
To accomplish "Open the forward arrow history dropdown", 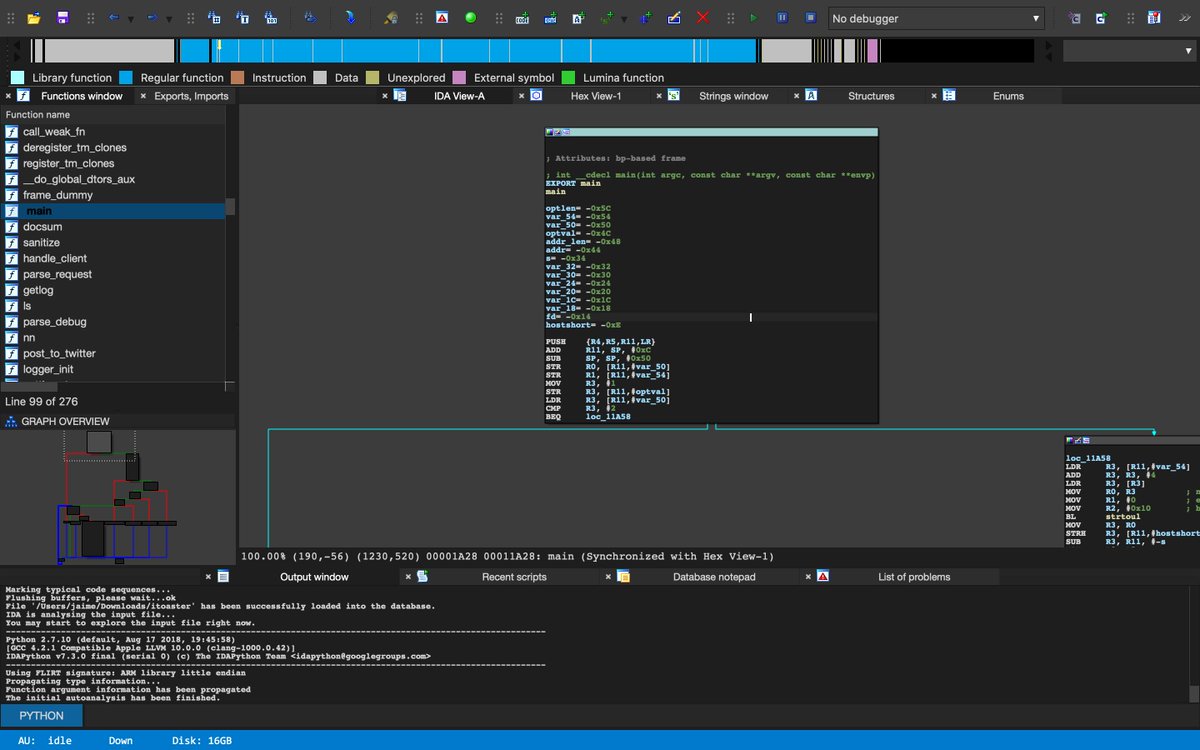I will click(169, 19).
